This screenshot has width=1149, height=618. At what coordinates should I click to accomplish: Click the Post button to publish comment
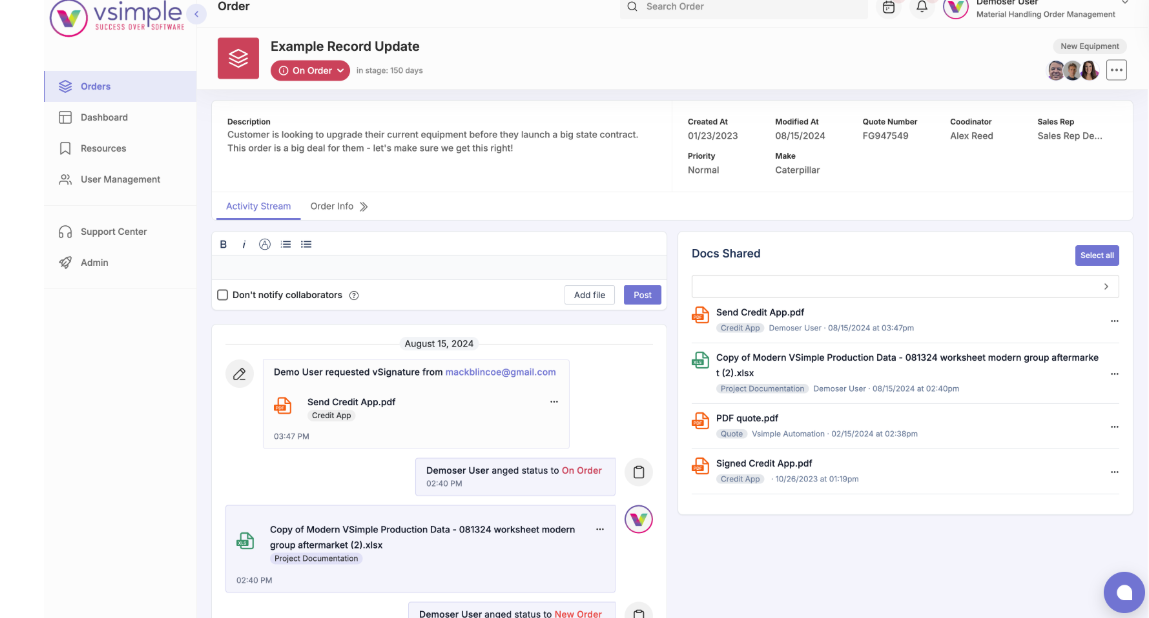[642, 294]
